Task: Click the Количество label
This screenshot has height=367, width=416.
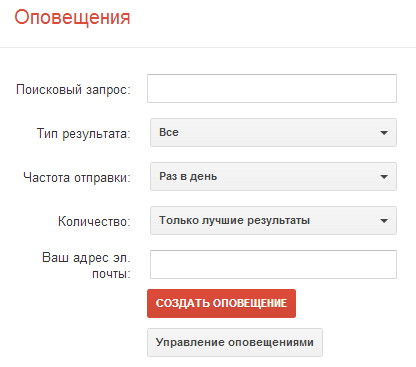Action: pos(94,221)
